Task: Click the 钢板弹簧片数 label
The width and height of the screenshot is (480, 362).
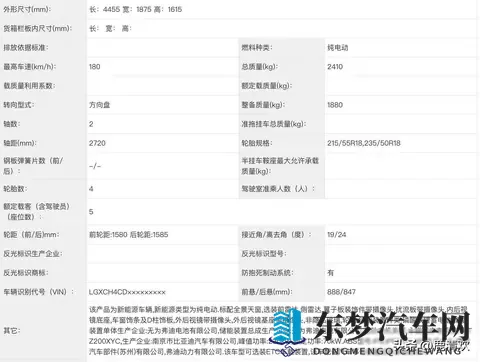Action: click(x=33, y=166)
